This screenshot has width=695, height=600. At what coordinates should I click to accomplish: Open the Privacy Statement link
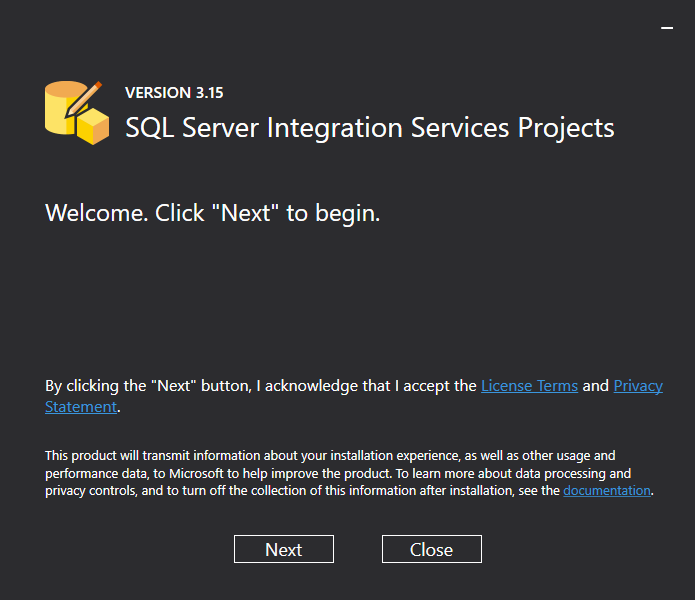637,386
